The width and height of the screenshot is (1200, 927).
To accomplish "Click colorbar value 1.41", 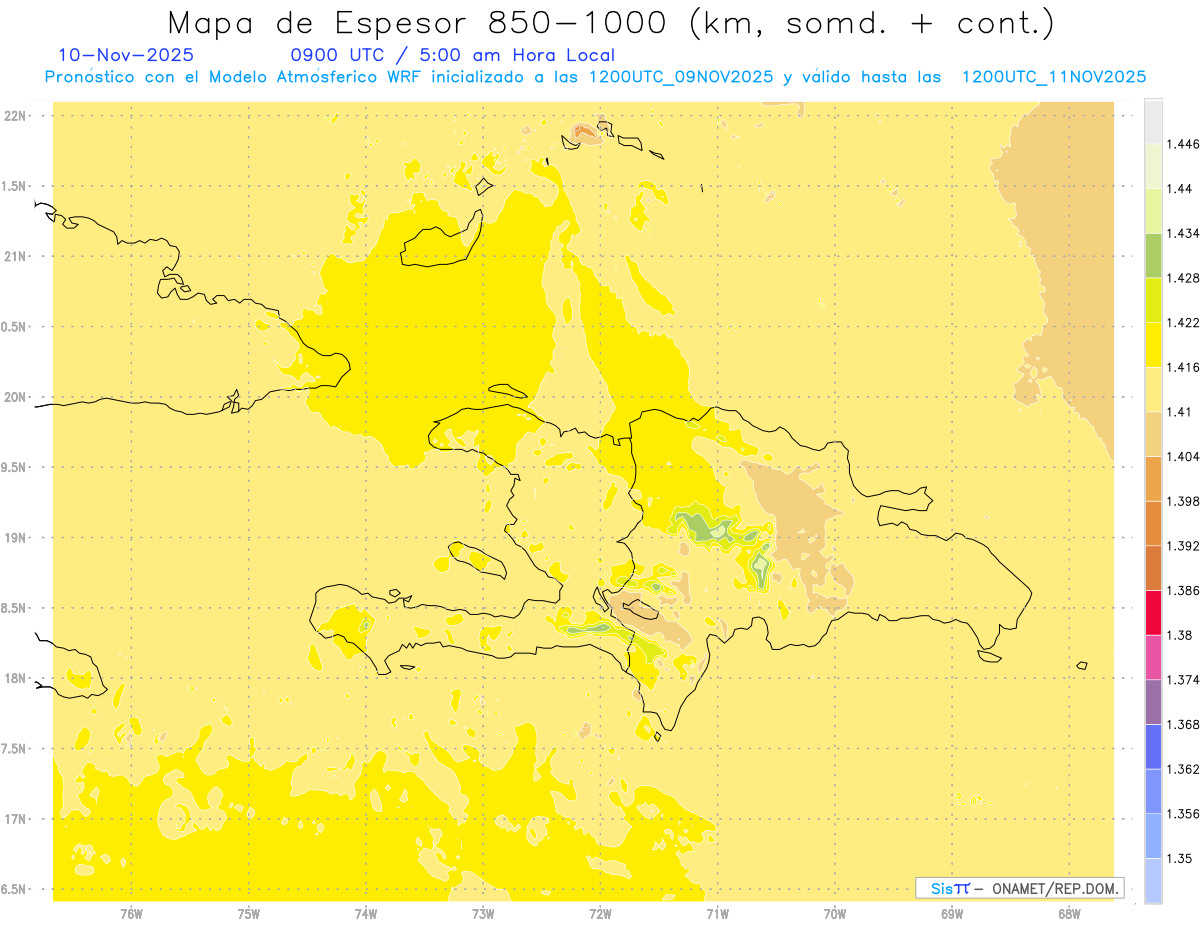I will coord(1179,412).
